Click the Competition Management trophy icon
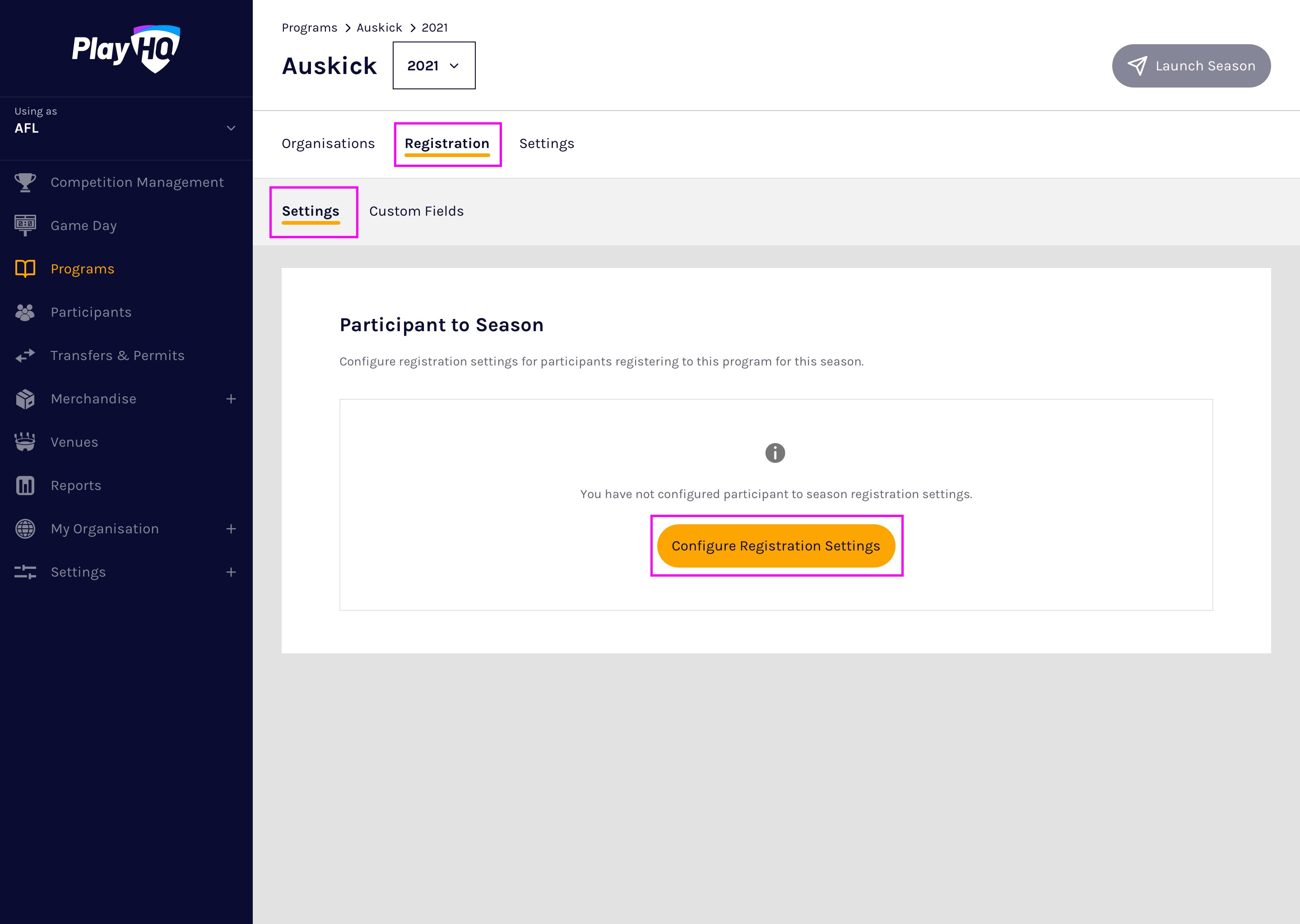The width and height of the screenshot is (1300, 924). pyautogui.click(x=25, y=182)
